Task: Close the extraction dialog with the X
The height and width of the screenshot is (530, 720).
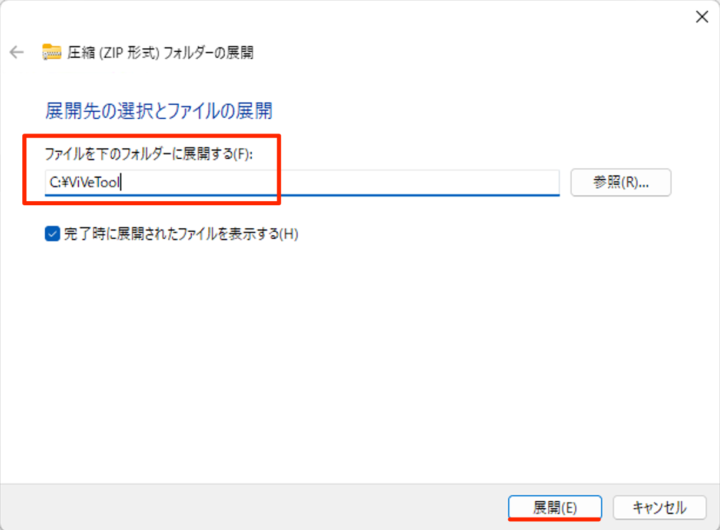Action: point(702,17)
